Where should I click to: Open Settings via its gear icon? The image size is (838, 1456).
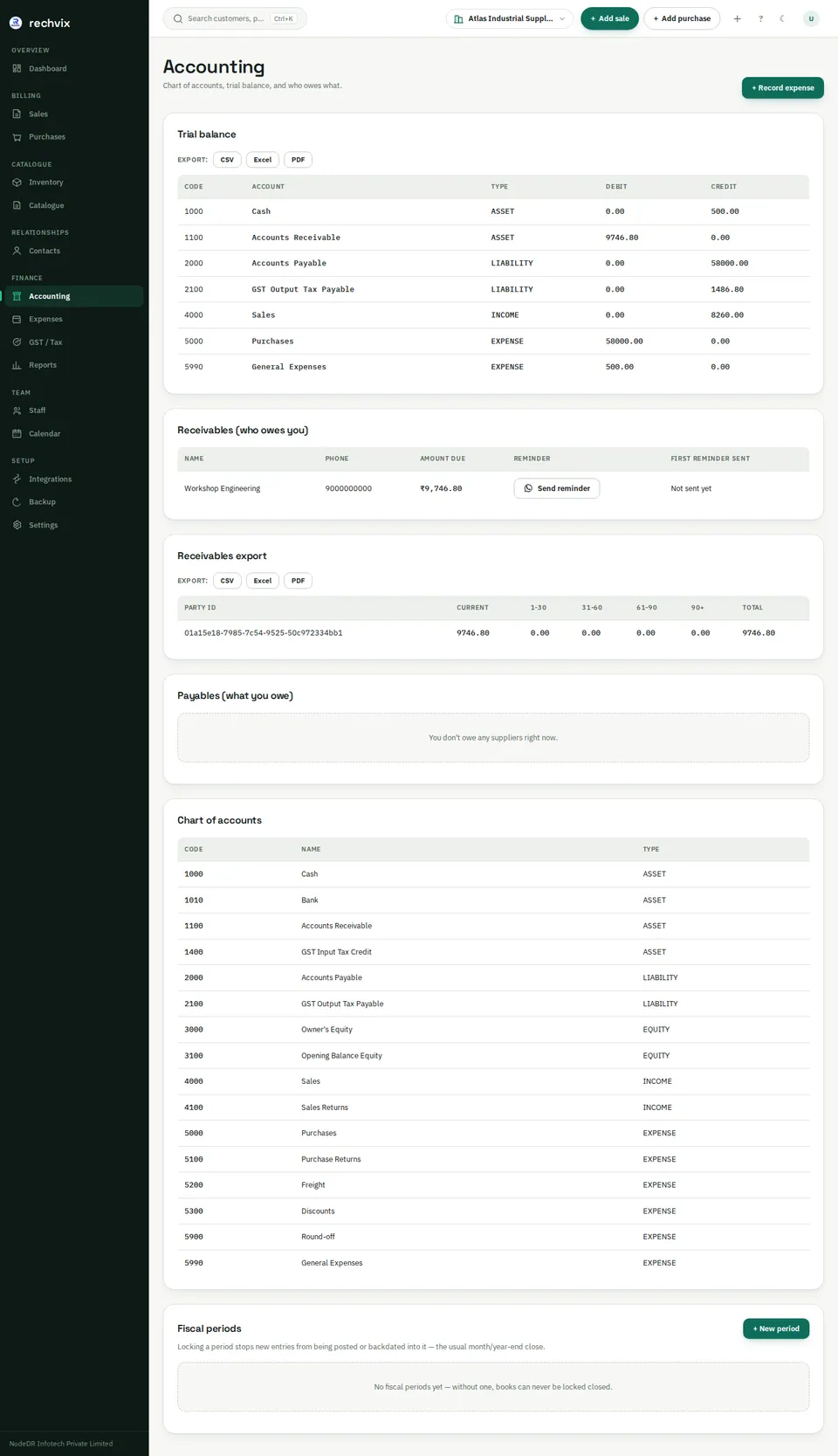click(17, 525)
